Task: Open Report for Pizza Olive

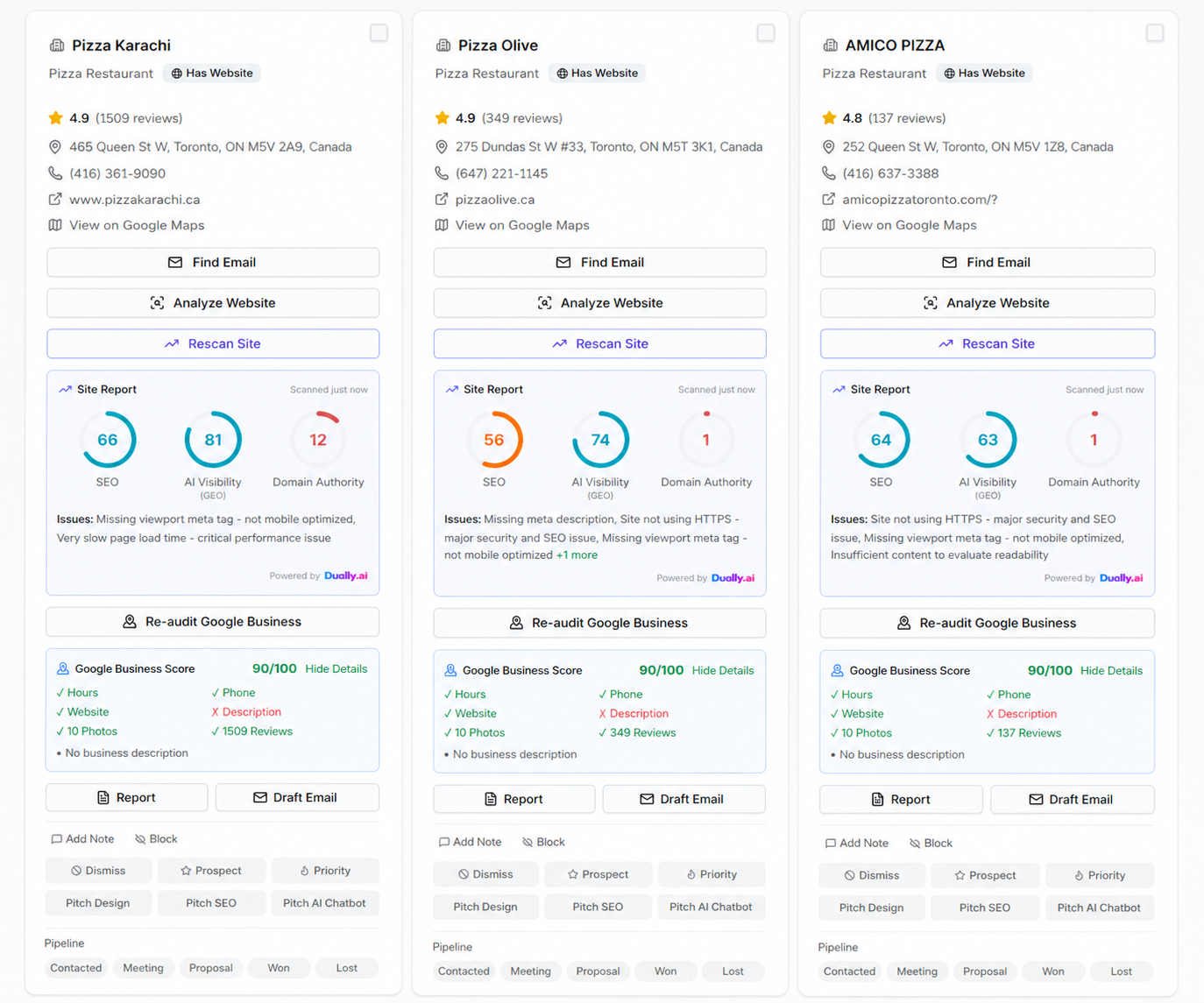Action: click(x=514, y=799)
